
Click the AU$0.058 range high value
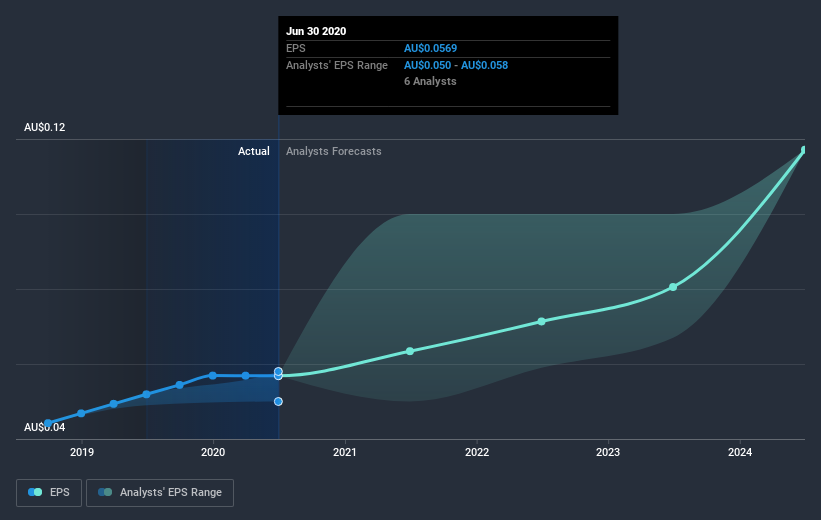484,65
